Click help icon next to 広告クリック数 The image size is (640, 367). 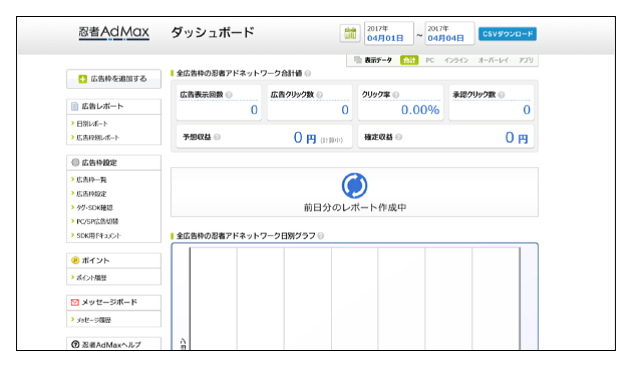pyautogui.click(x=320, y=95)
